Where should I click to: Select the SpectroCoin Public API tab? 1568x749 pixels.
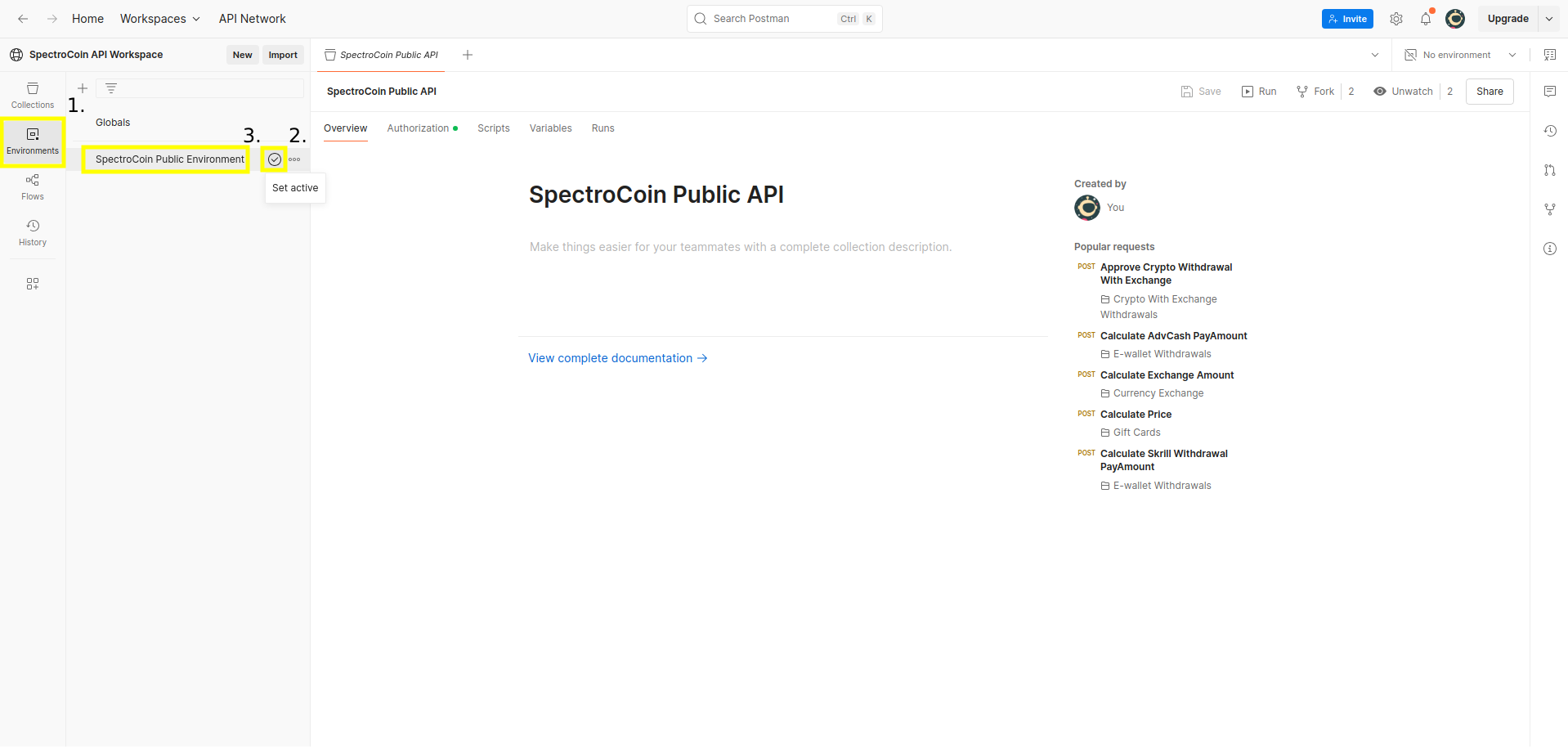coord(382,55)
